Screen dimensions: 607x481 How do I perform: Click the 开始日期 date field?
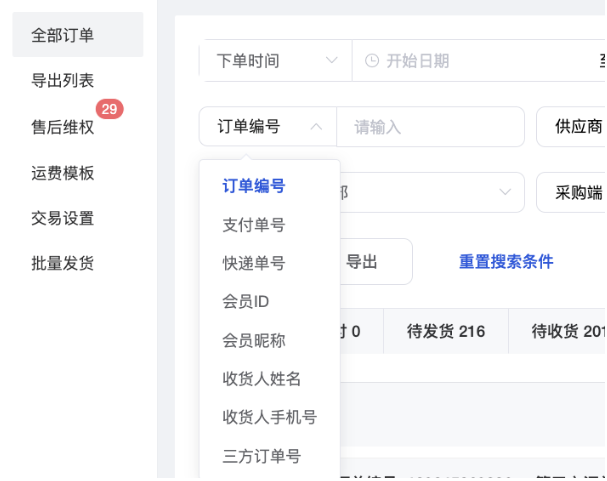pos(450,61)
